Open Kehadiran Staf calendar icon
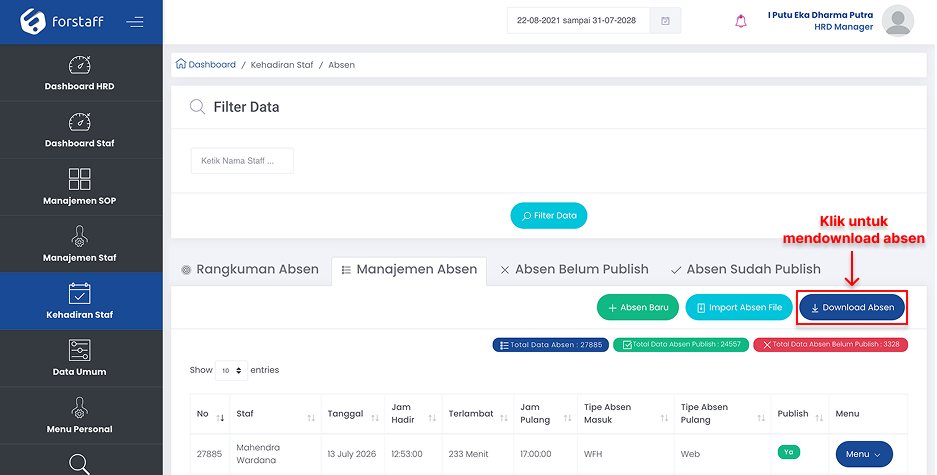The height and width of the screenshot is (475, 937). coord(79,293)
